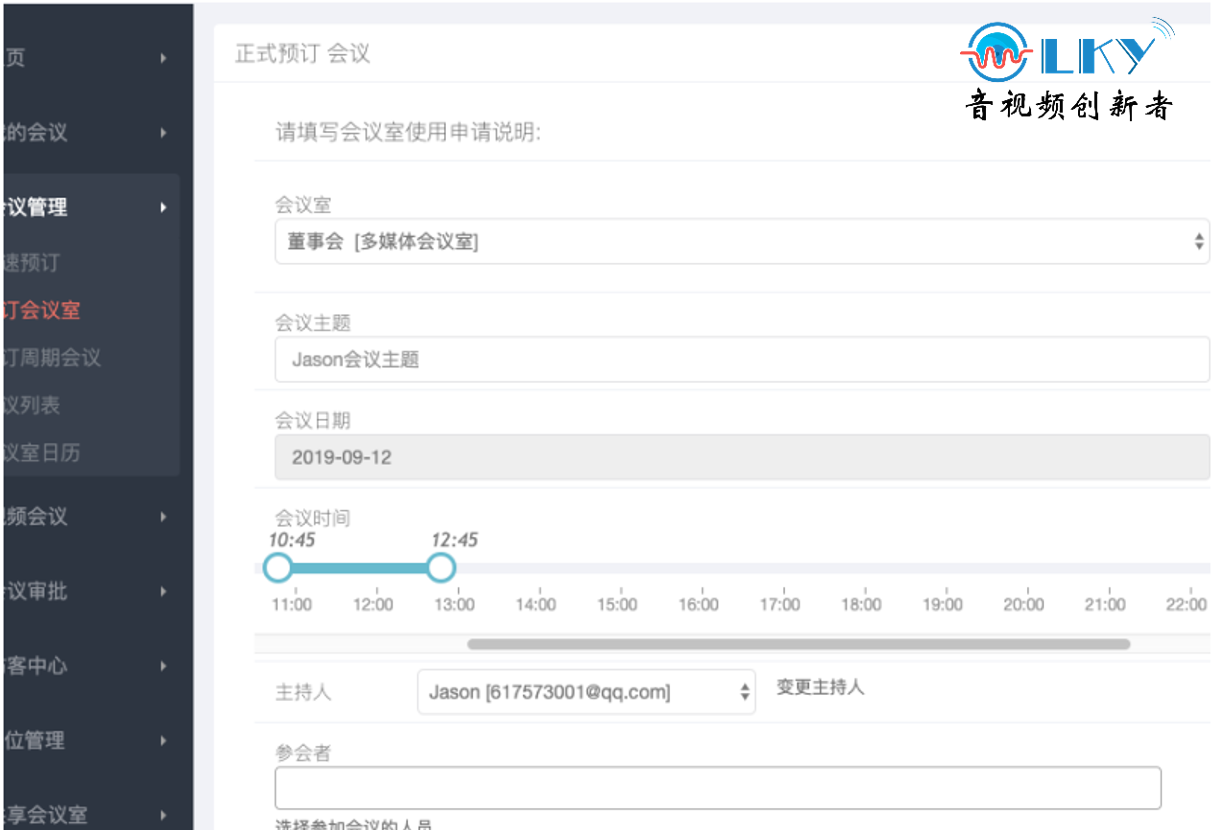
Task: Go to 议列表 in the sidebar
Action: coord(32,405)
